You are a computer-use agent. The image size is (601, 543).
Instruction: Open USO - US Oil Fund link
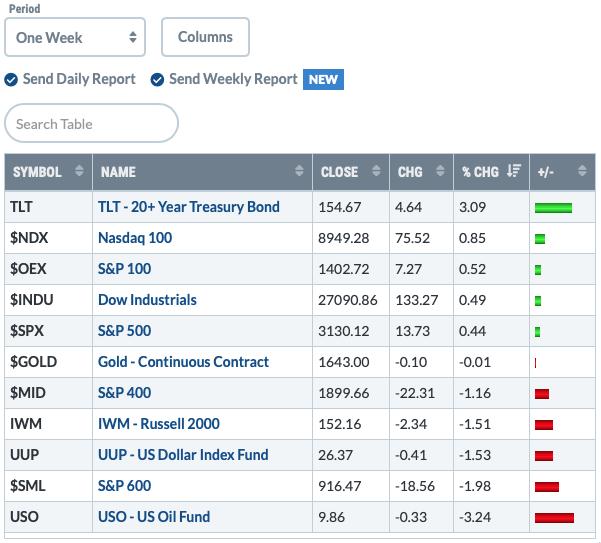[154, 517]
